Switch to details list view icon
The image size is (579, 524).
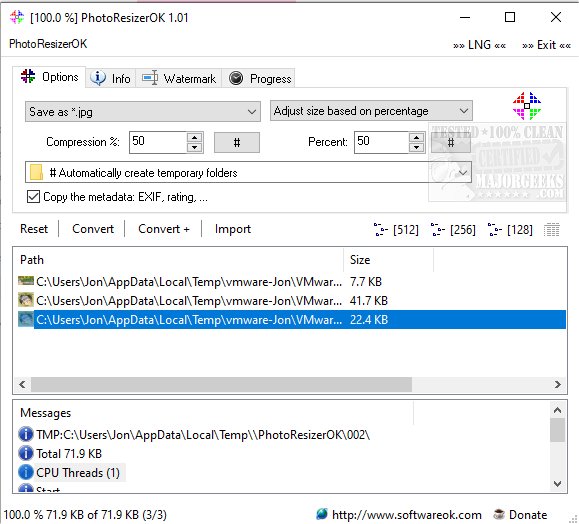pyautogui.click(x=551, y=230)
